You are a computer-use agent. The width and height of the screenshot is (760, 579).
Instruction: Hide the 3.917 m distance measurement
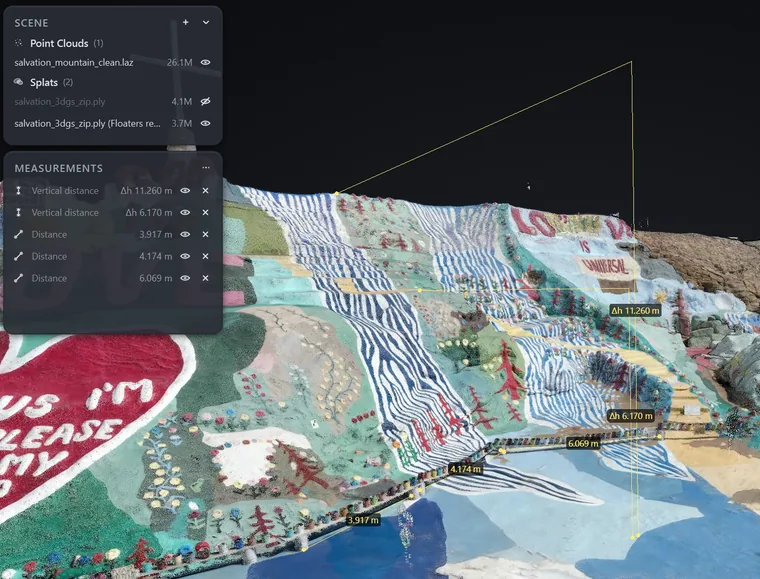pyautogui.click(x=185, y=234)
